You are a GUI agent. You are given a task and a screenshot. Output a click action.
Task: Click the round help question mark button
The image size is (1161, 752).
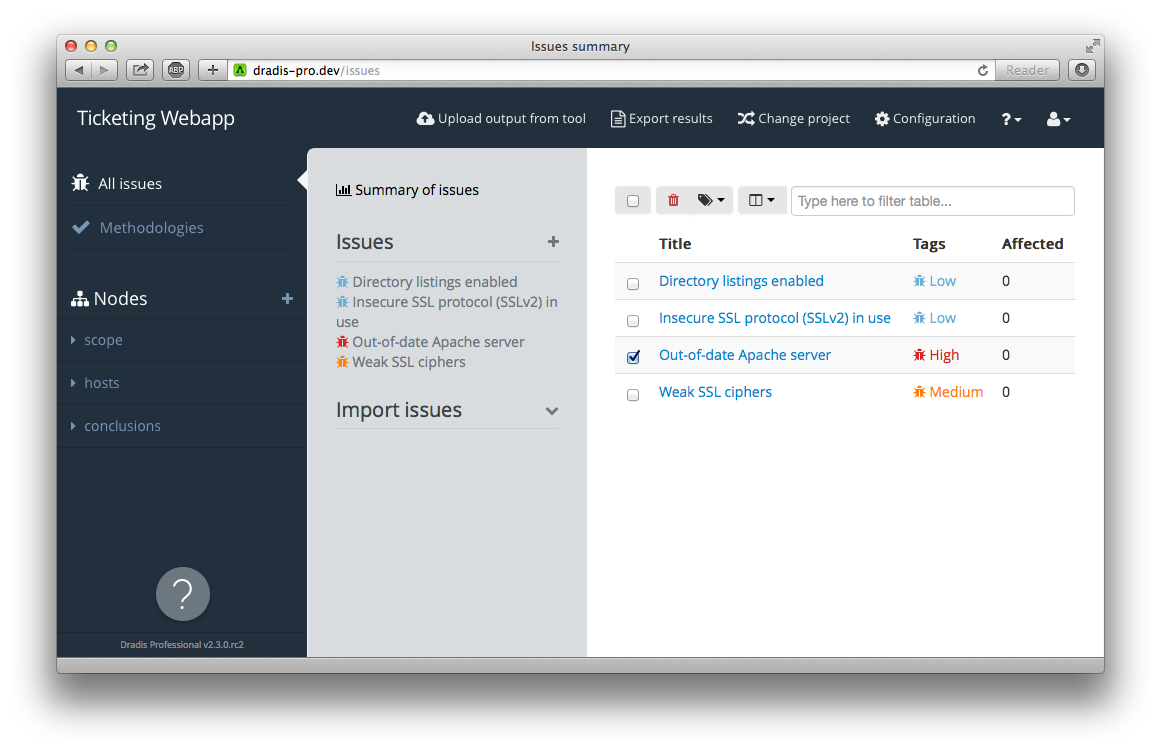[183, 594]
